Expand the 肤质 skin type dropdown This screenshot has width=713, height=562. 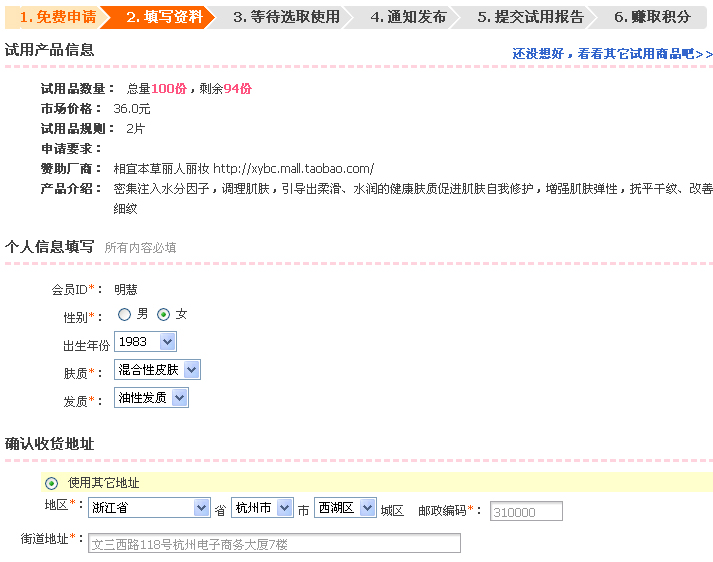tap(157, 370)
